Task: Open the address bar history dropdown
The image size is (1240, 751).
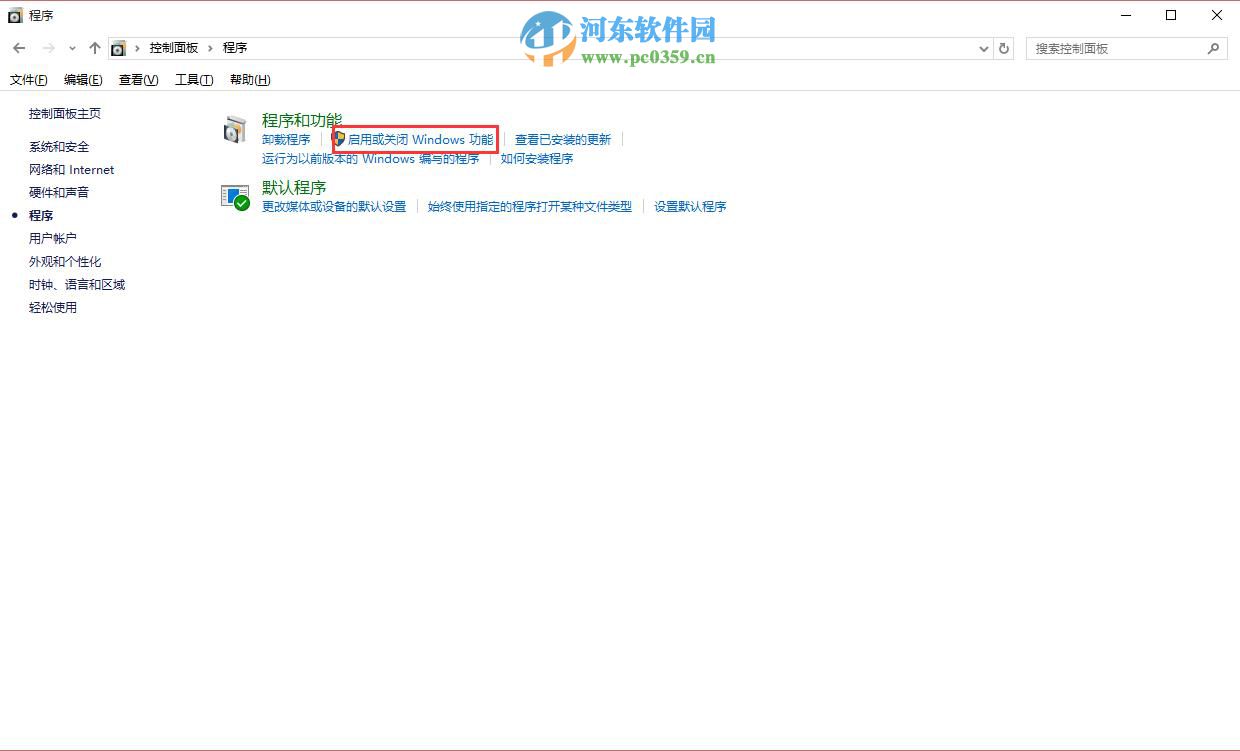Action: [x=982, y=47]
